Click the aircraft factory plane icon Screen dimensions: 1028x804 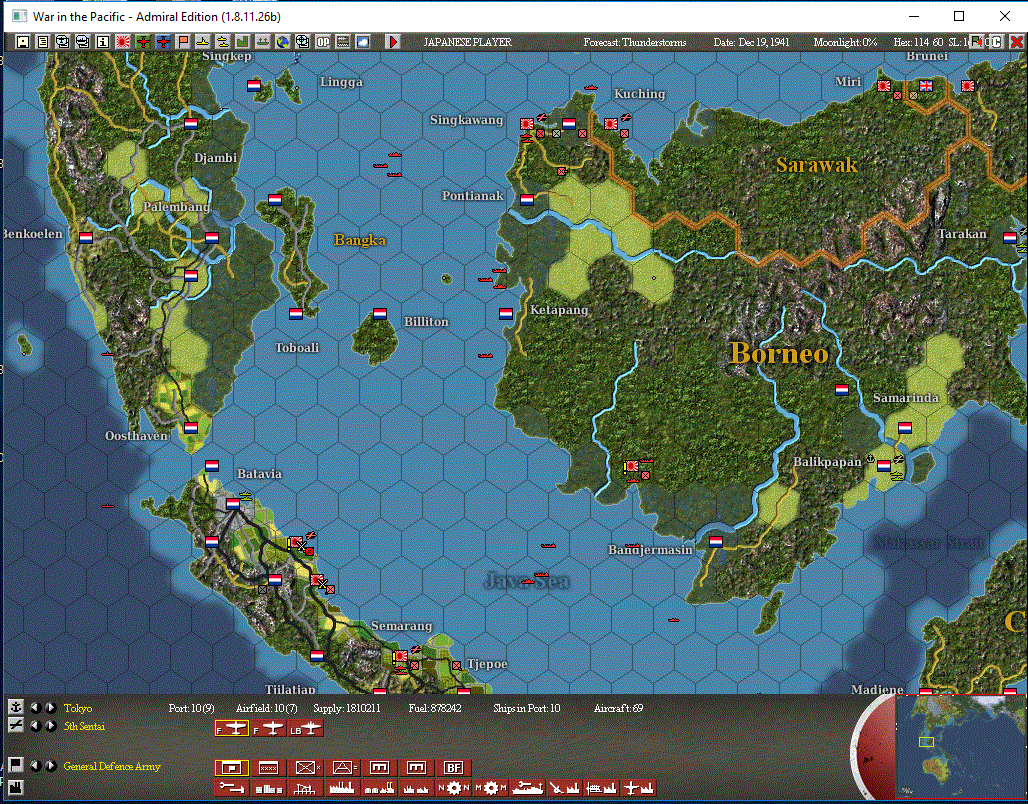tap(639, 788)
